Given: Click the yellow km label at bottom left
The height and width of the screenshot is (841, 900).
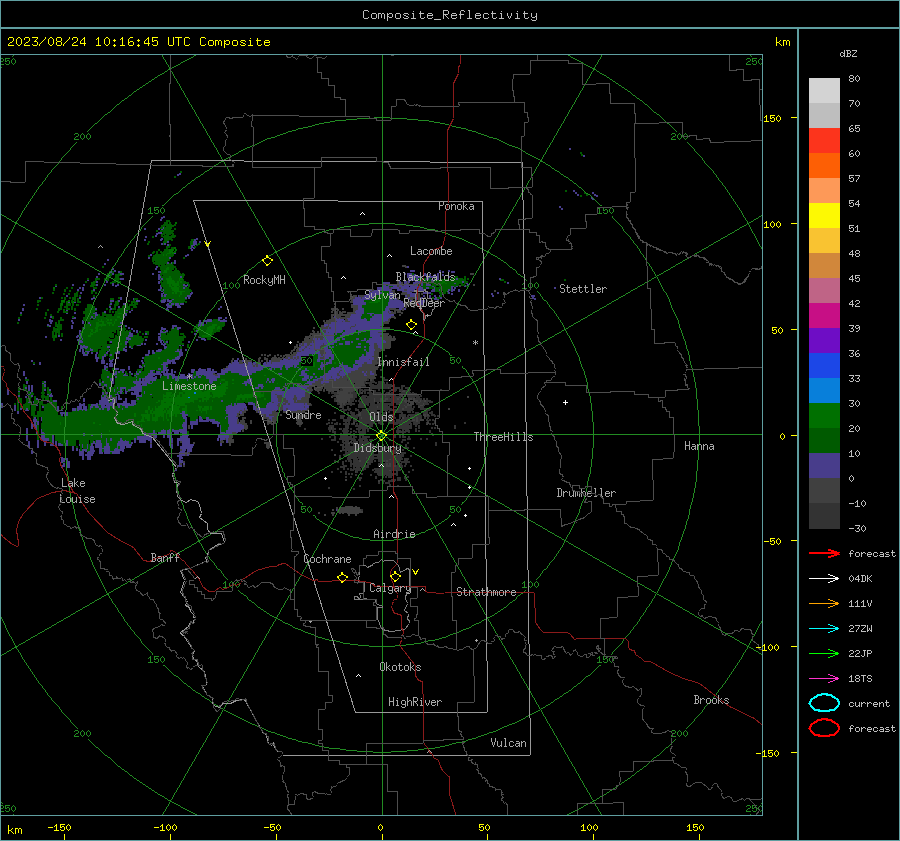Looking at the screenshot, I should [x=15, y=830].
